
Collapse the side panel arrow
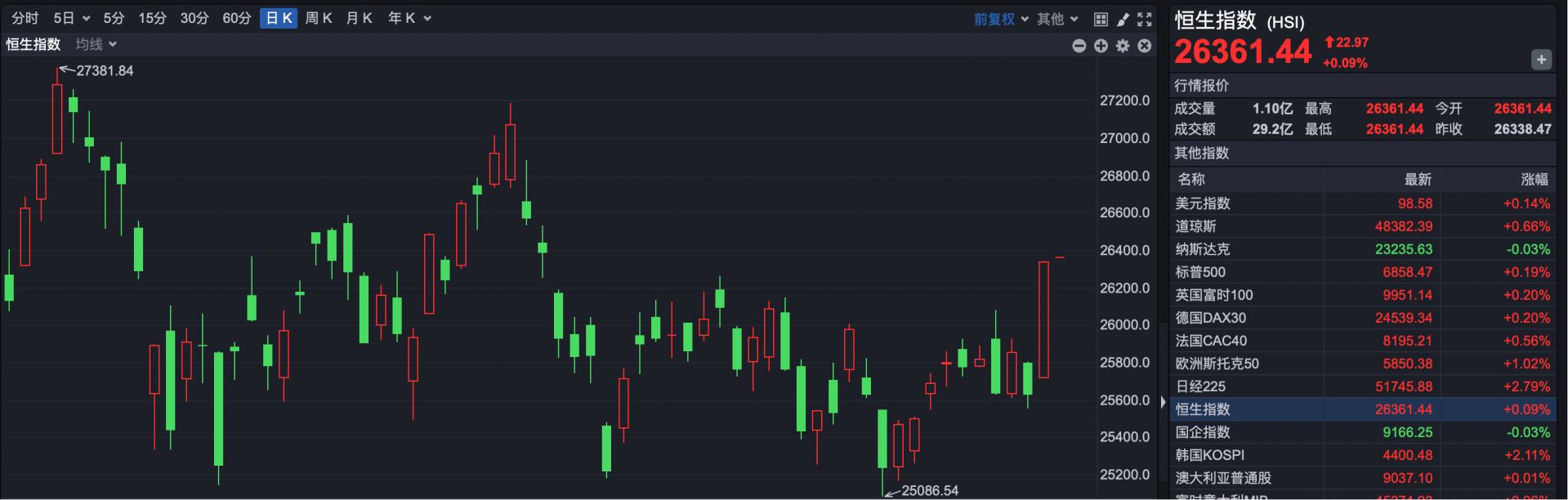pos(1163,402)
